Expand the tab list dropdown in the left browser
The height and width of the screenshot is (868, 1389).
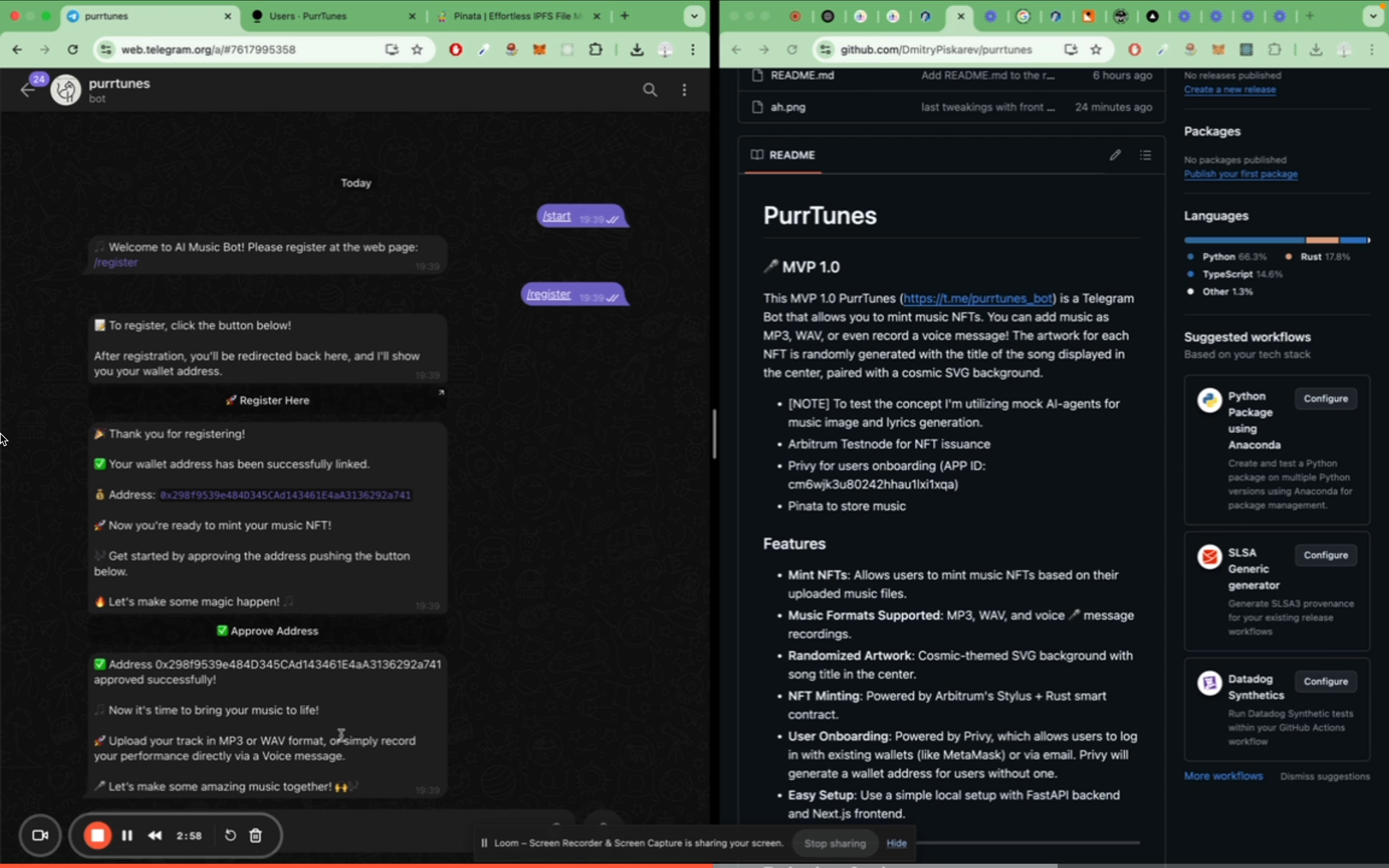click(694, 16)
